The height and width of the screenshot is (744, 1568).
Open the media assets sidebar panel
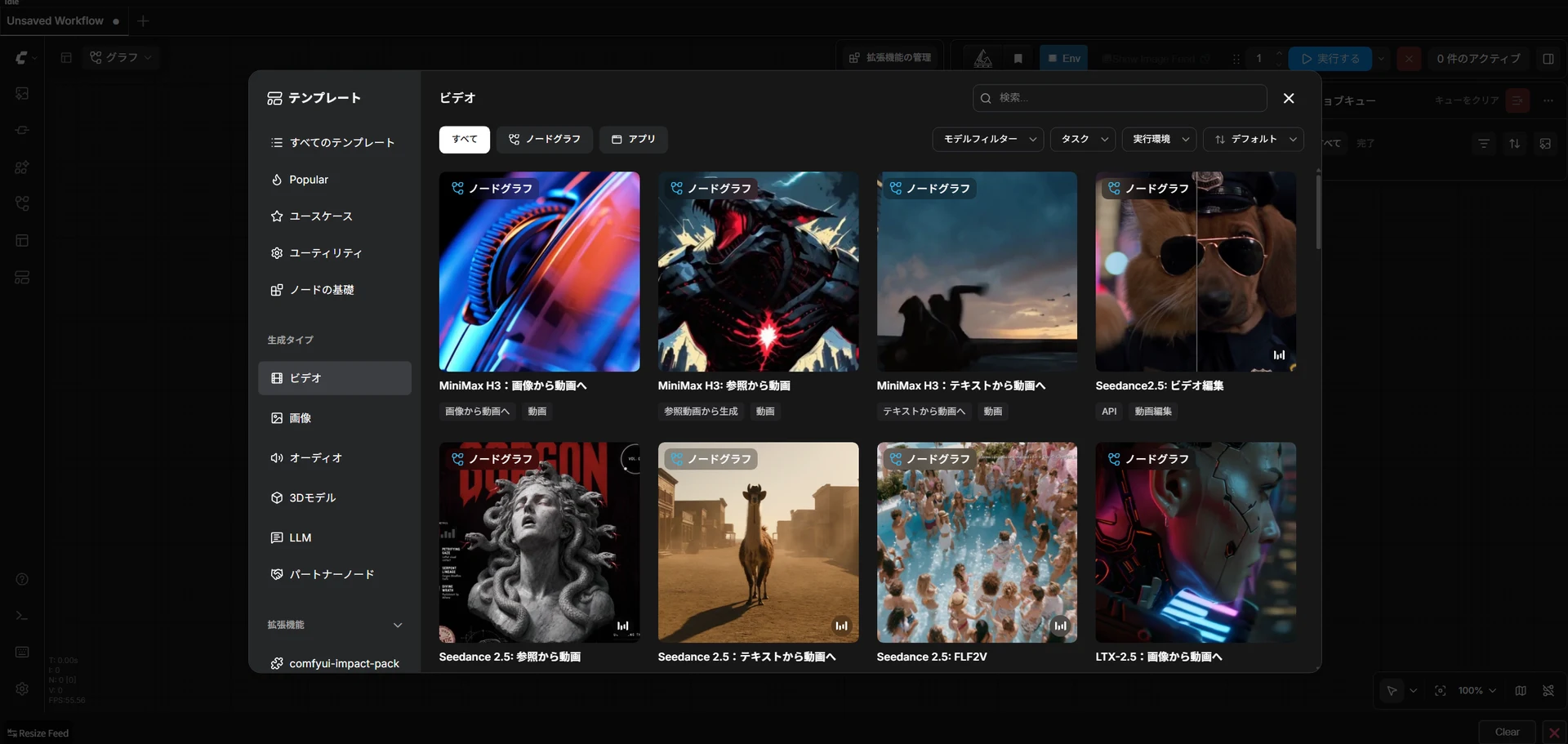(x=22, y=94)
